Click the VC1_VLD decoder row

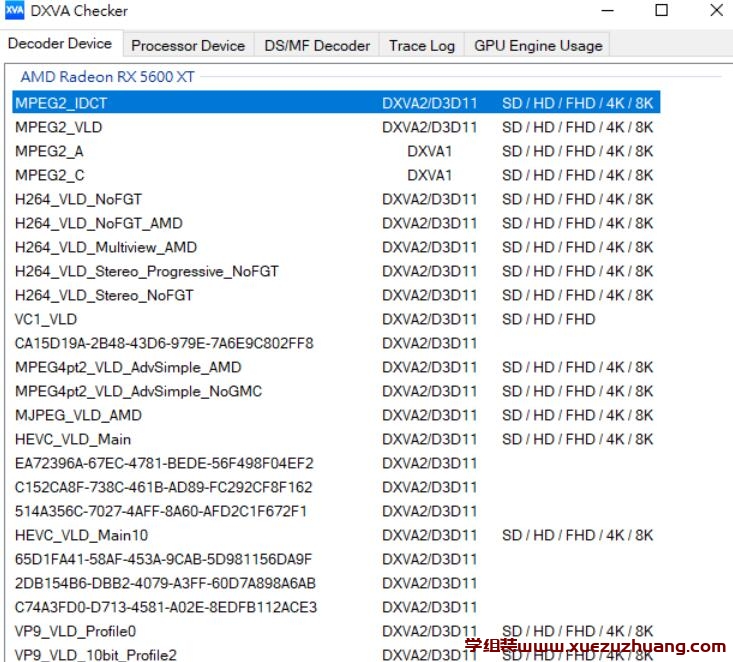pyautogui.click(x=46, y=319)
